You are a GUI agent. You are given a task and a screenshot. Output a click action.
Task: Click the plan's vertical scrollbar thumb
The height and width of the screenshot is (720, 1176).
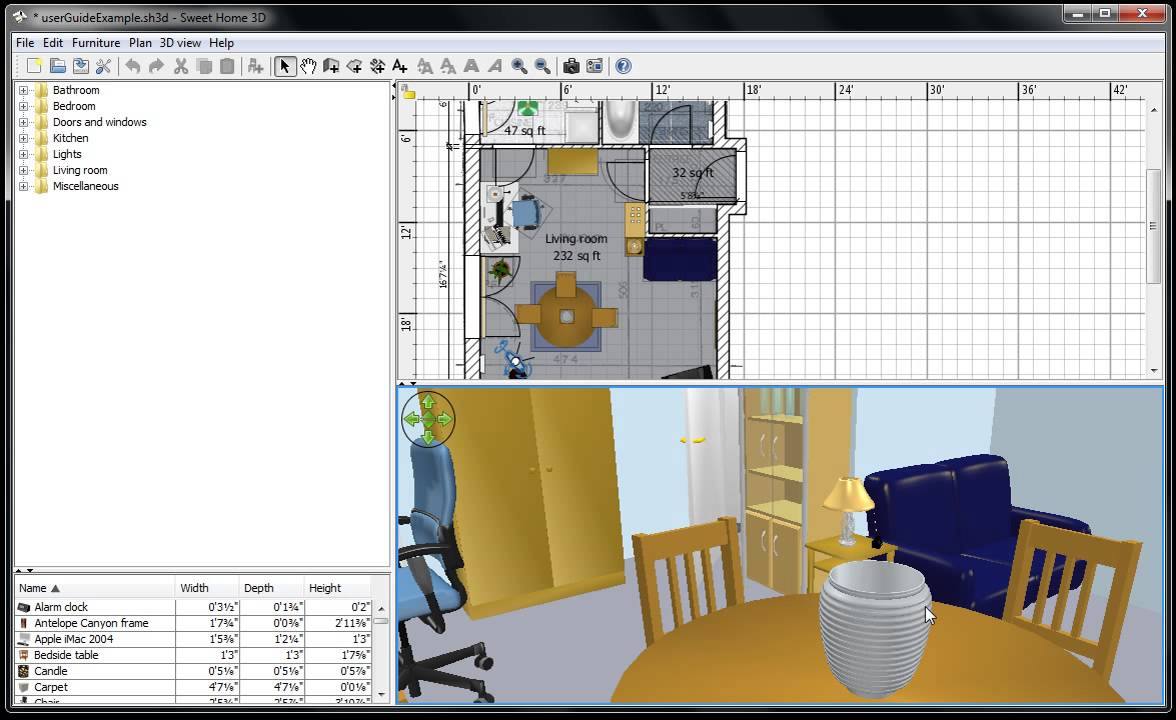pyautogui.click(x=1154, y=226)
